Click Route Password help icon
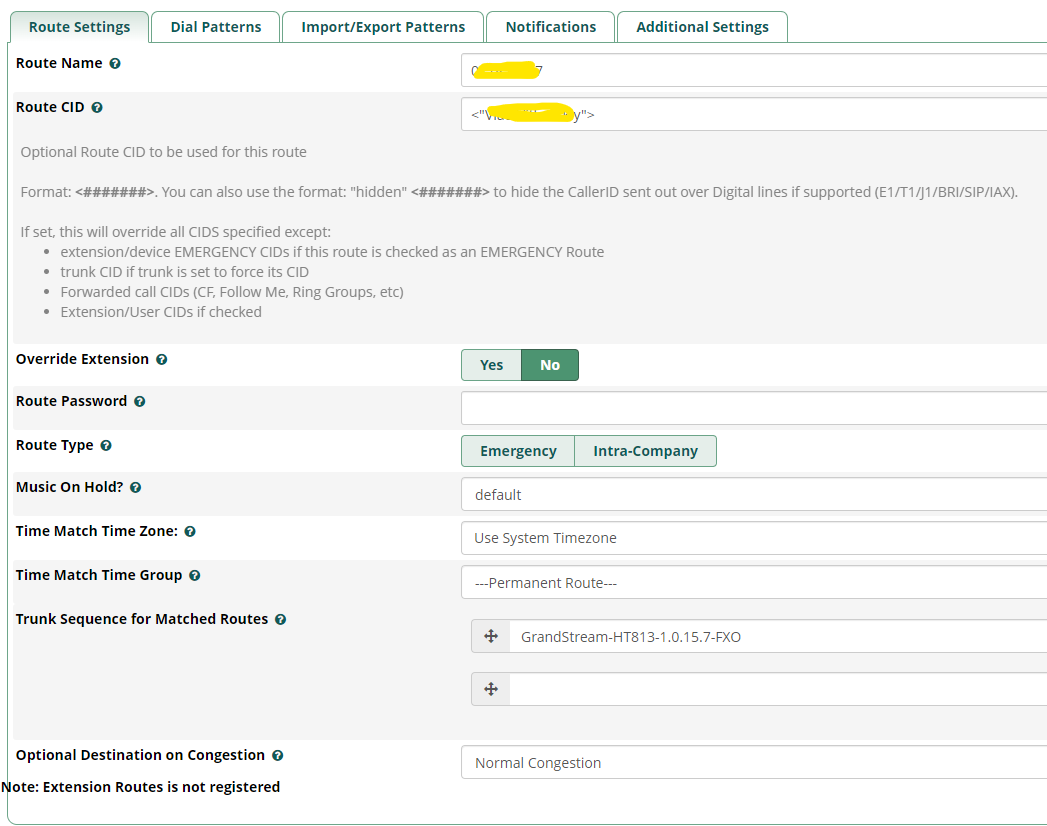Image resolution: width=1047 pixels, height=826 pixels. coord(139,401)
